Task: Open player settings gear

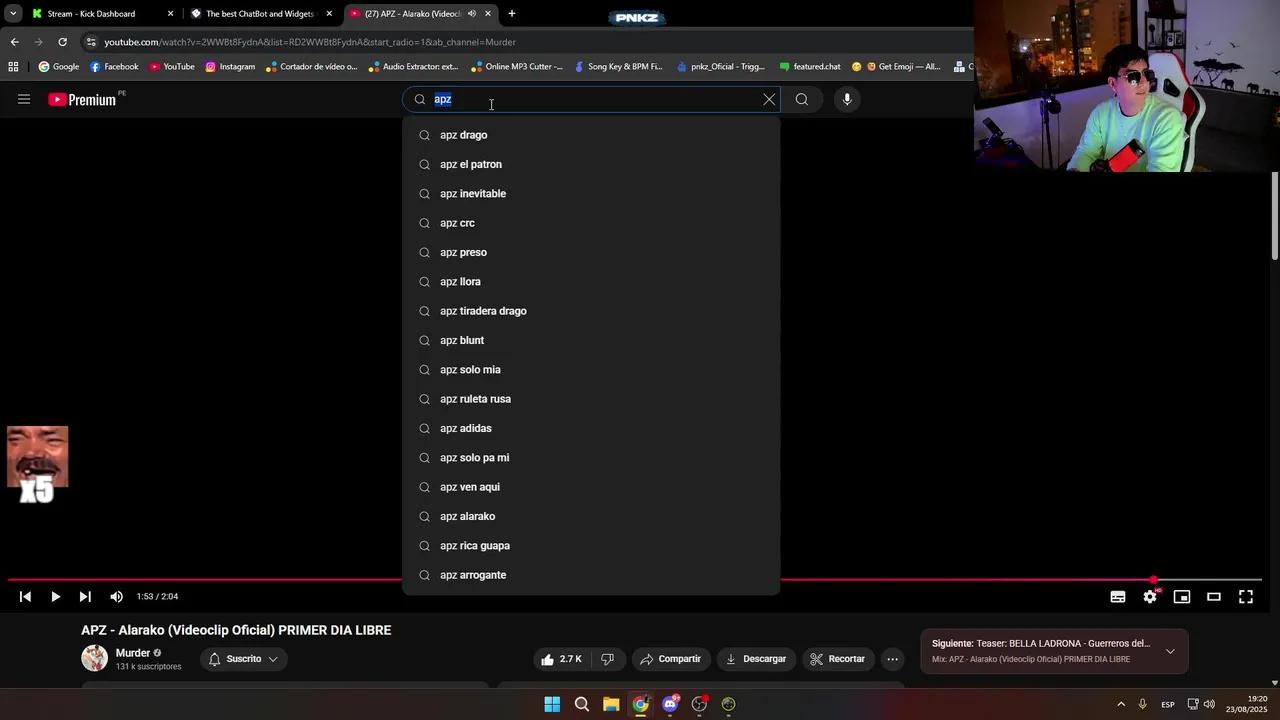Action: (x=1150, y=597)
